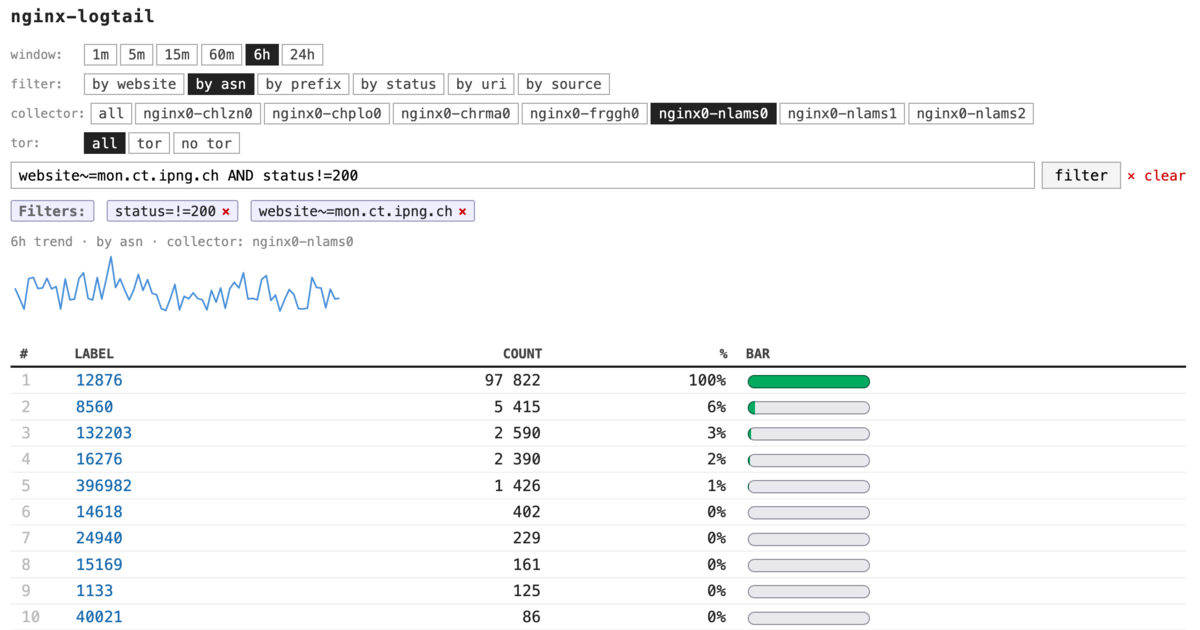
Task: Open ASN 132203 row label
Action: coord(104,433)
